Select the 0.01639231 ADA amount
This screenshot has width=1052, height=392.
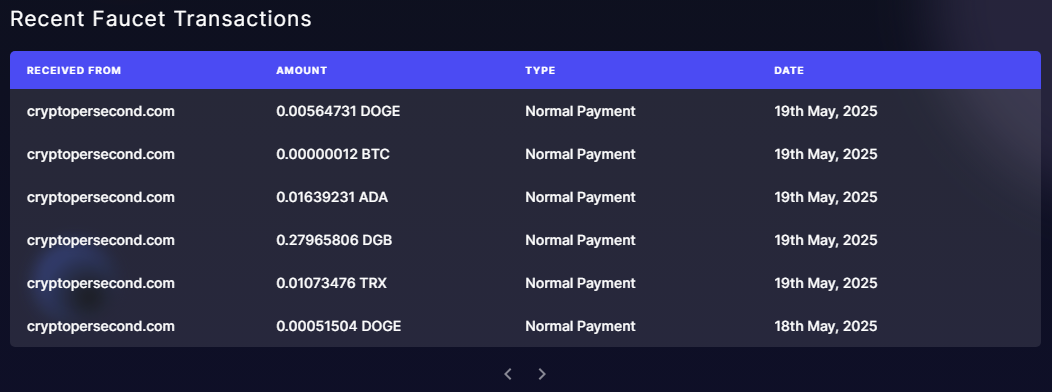tap(332, 197)
